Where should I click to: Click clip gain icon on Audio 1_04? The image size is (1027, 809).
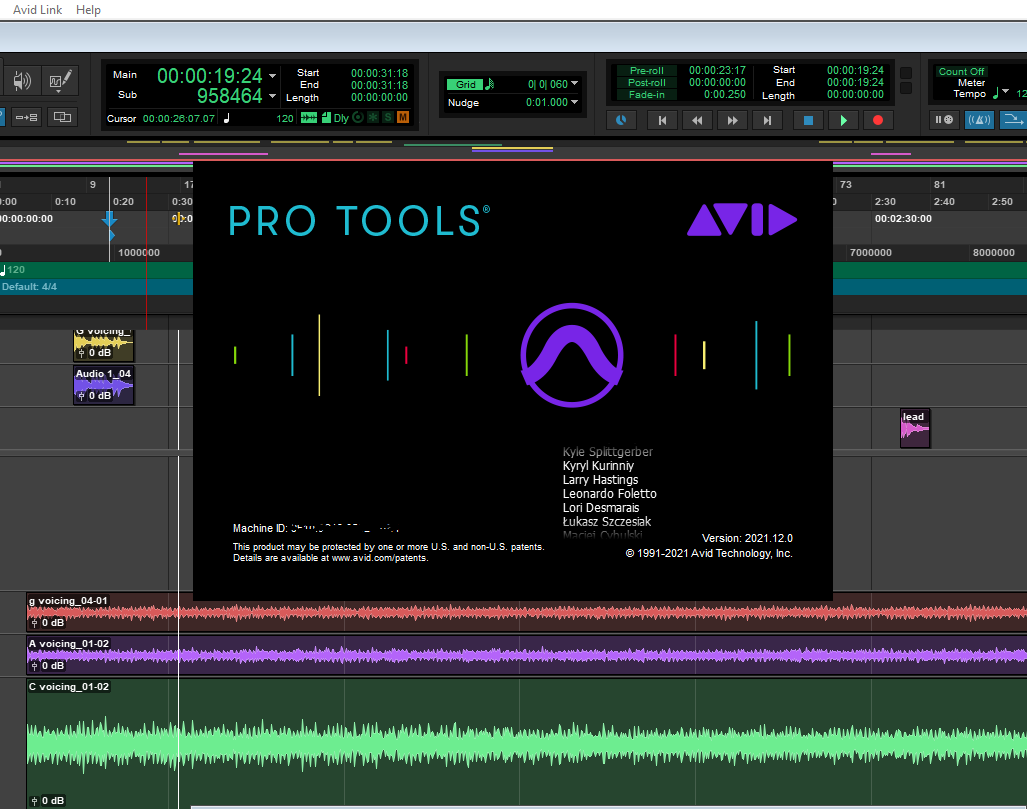coord(82,396)
